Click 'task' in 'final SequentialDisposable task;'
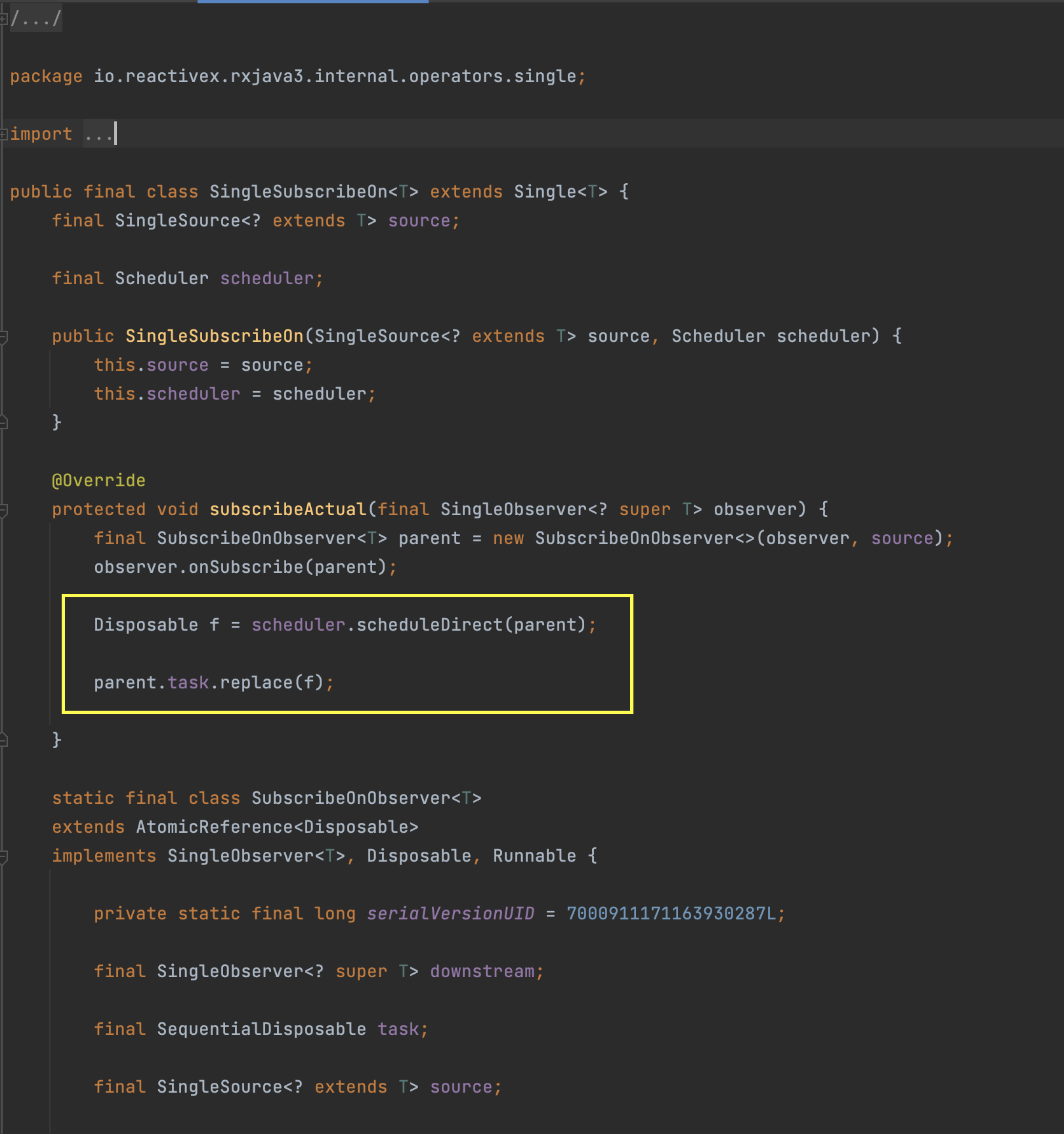Screen dimensions: 1064x1134 (x=398, y=1029)
